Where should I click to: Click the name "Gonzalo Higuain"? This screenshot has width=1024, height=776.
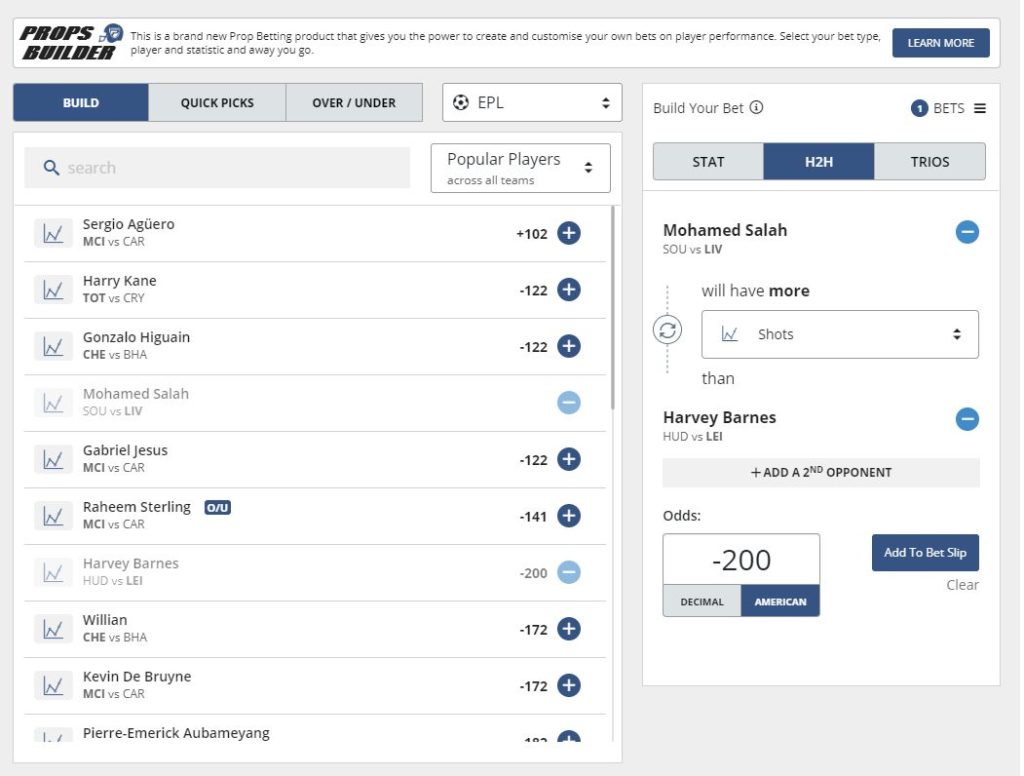coord(136,337)
